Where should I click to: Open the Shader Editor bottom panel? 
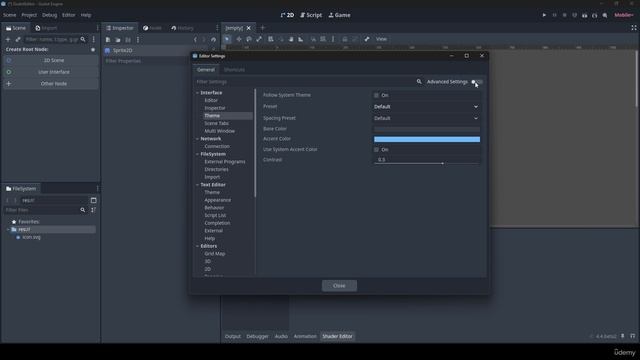pyautogui.click(x=337, y=336)
